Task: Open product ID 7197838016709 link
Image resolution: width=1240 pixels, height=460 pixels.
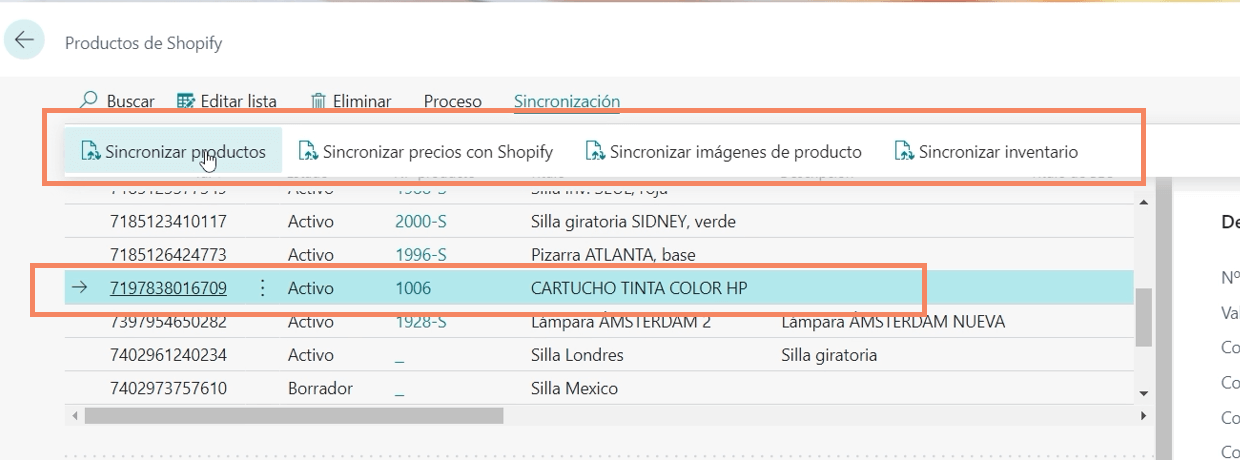Action: (168, 288)
